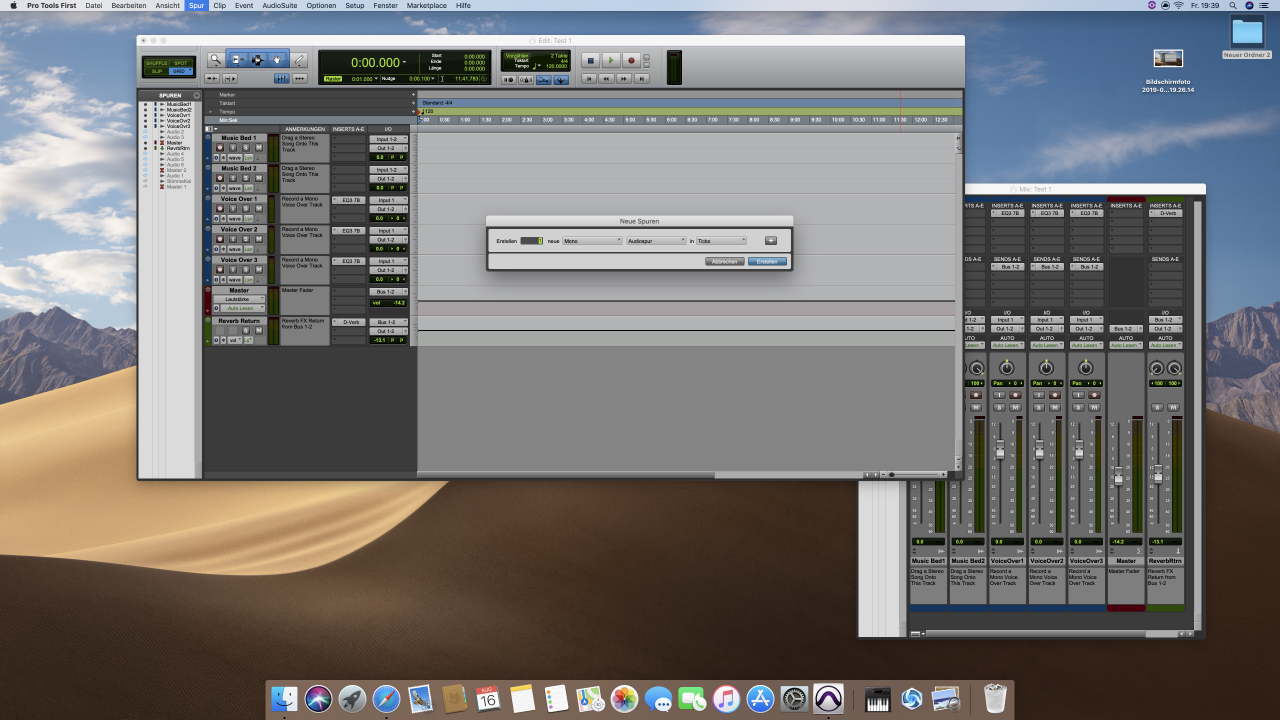Solo the Voice Over 1 track

coord(244,209)
